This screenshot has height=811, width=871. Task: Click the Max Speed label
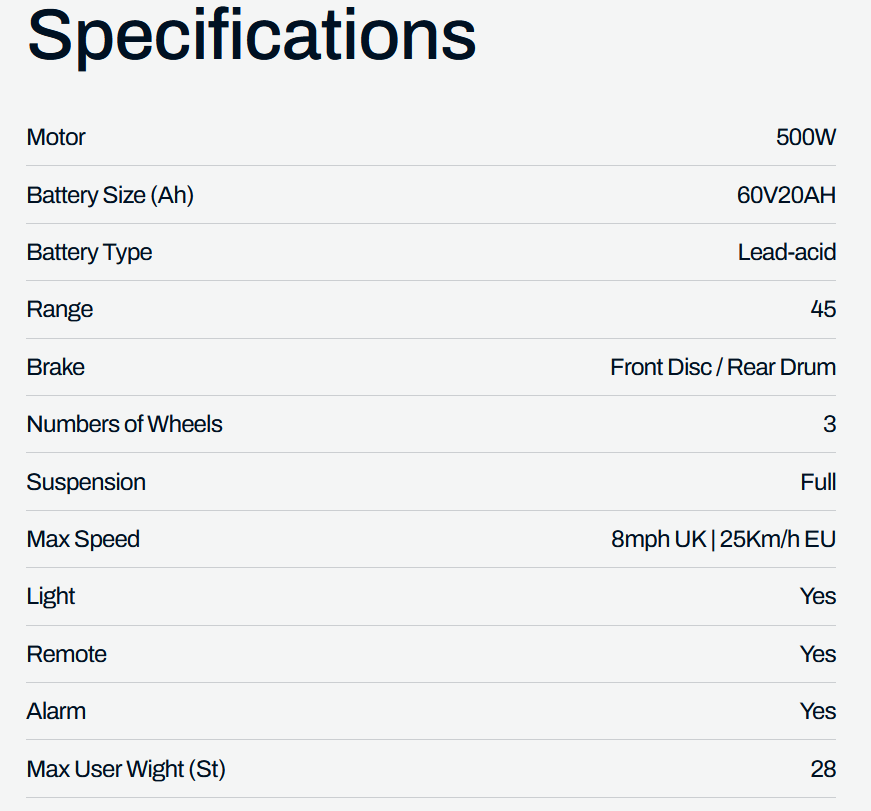pyautogui.click(x=83, y=539)
